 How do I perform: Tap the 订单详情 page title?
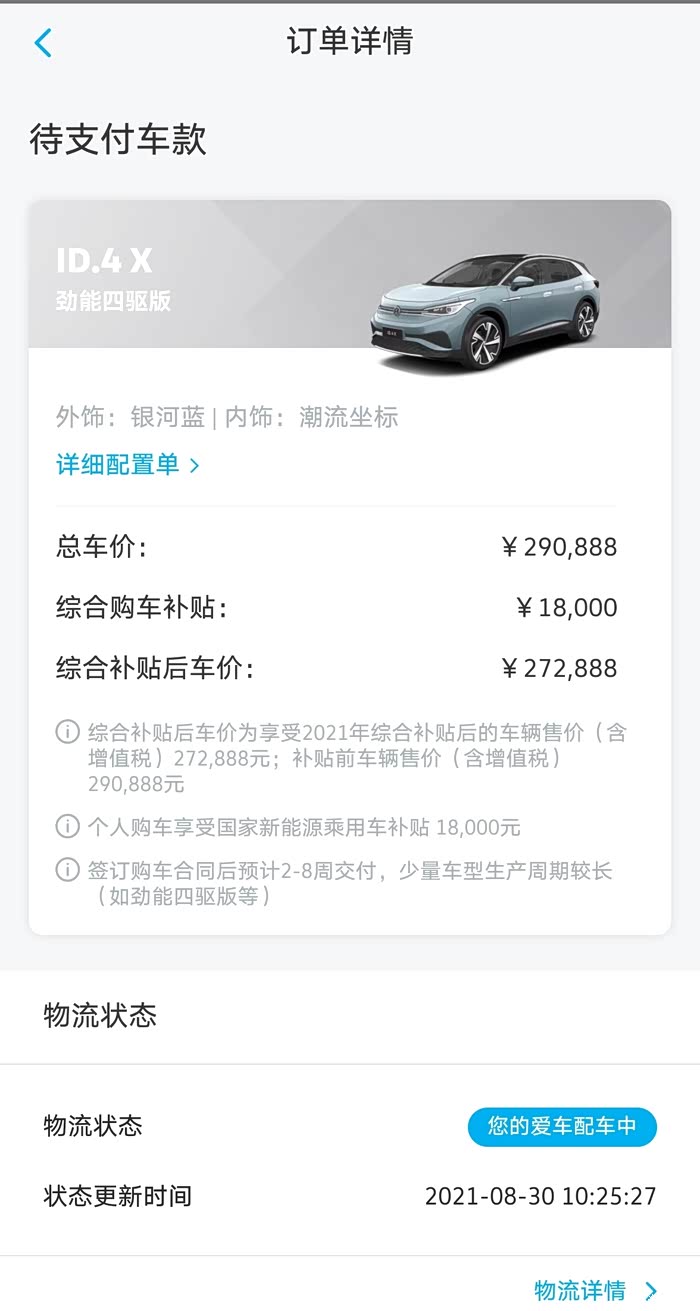[350, 42]
